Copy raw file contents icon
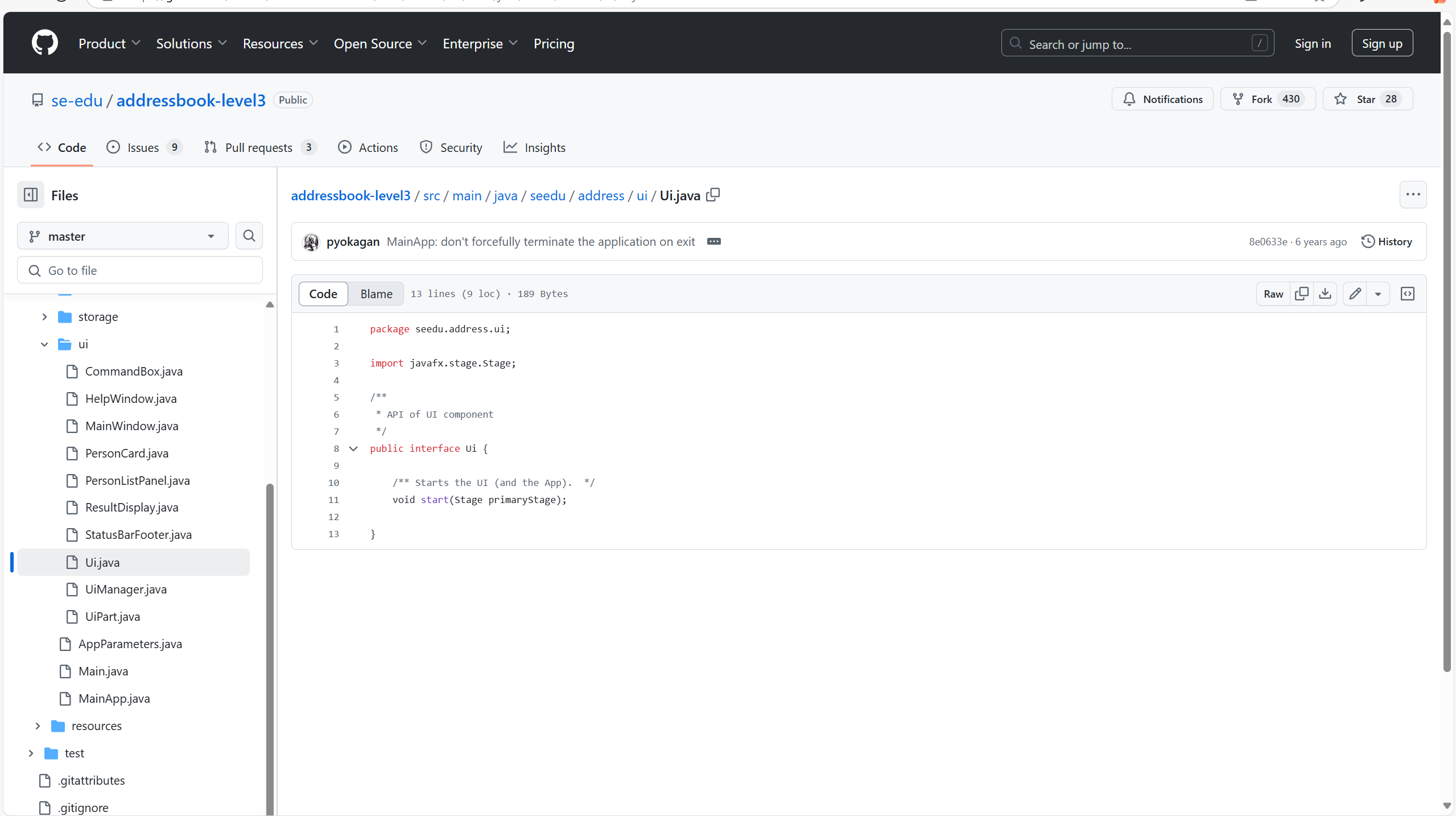 [1301, 294]
